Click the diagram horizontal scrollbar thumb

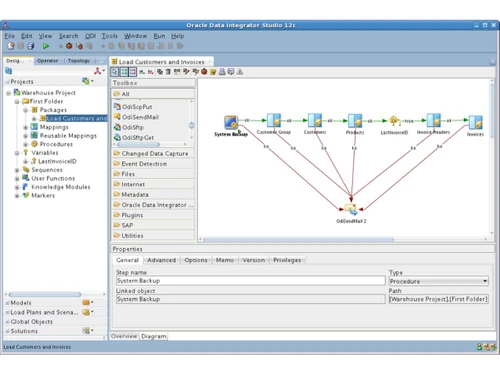[298, 239]
